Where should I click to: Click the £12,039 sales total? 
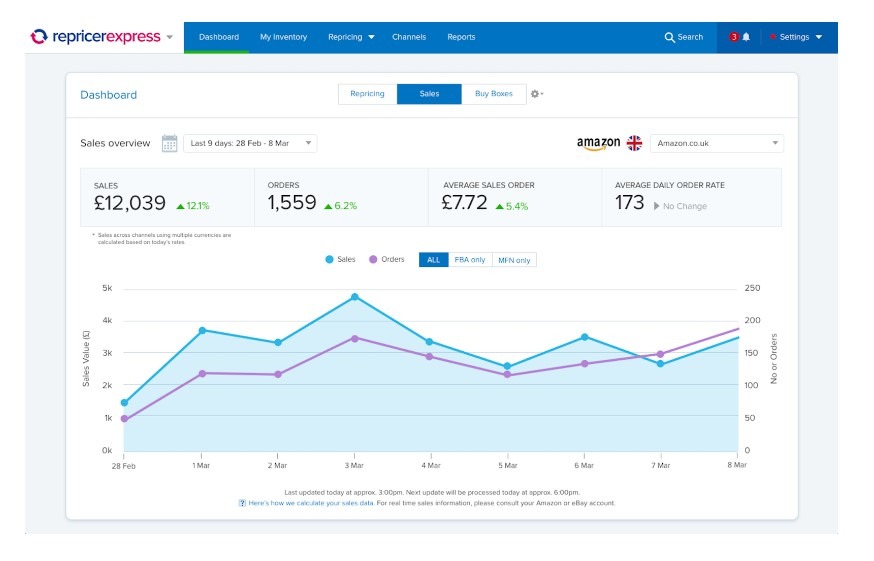pyautogui.click(x=130, y=203)
